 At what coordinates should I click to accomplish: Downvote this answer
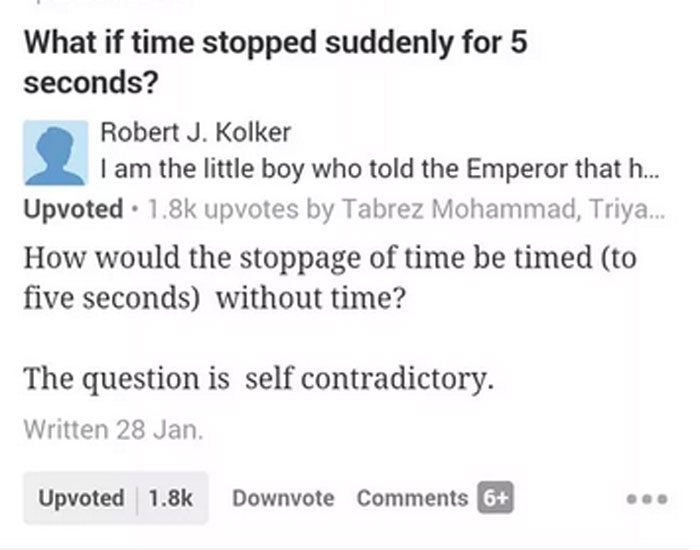pos(283,498)
